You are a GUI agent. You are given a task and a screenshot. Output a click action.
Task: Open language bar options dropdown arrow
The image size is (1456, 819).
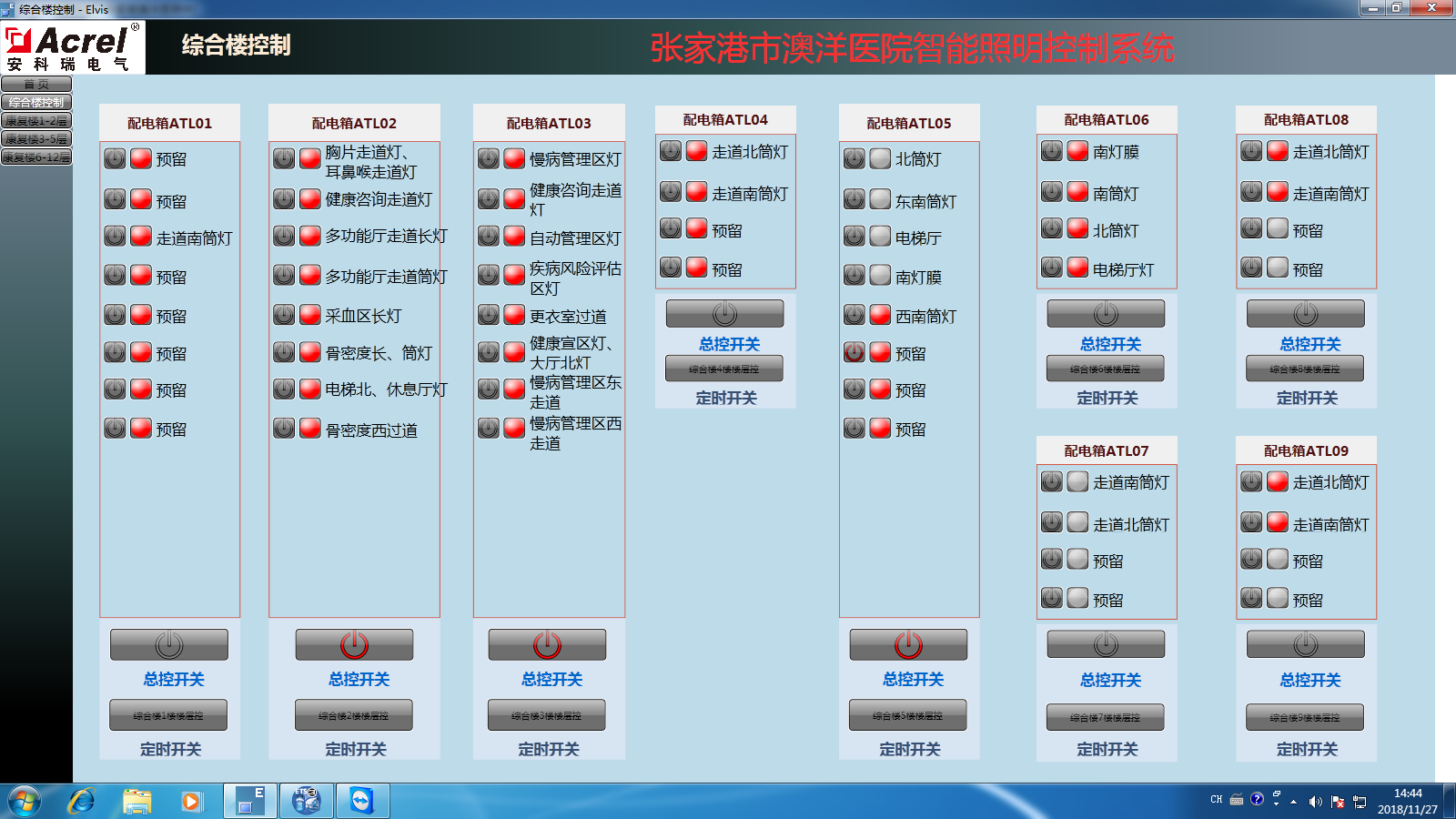click(x=1276, y=804)
